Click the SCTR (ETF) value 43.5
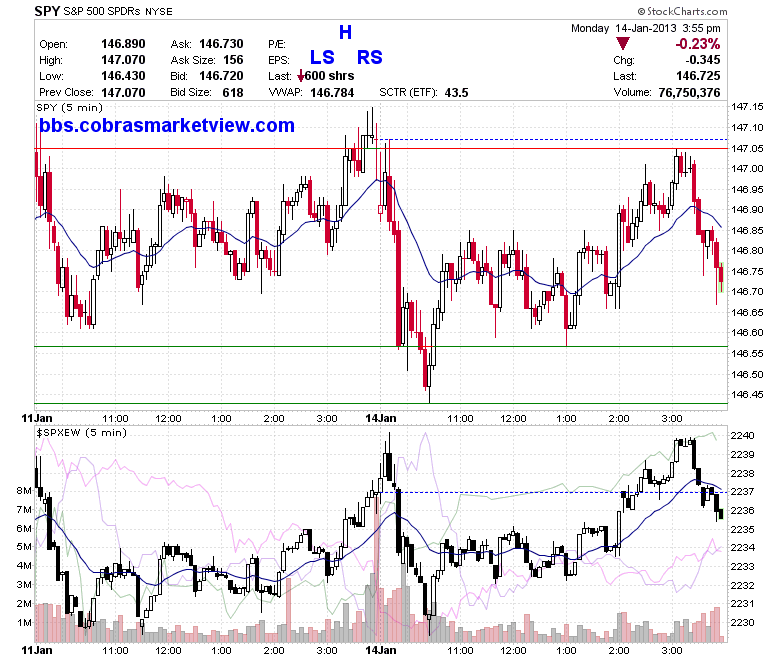Screen dimensions: 780x659 (456, 93)
